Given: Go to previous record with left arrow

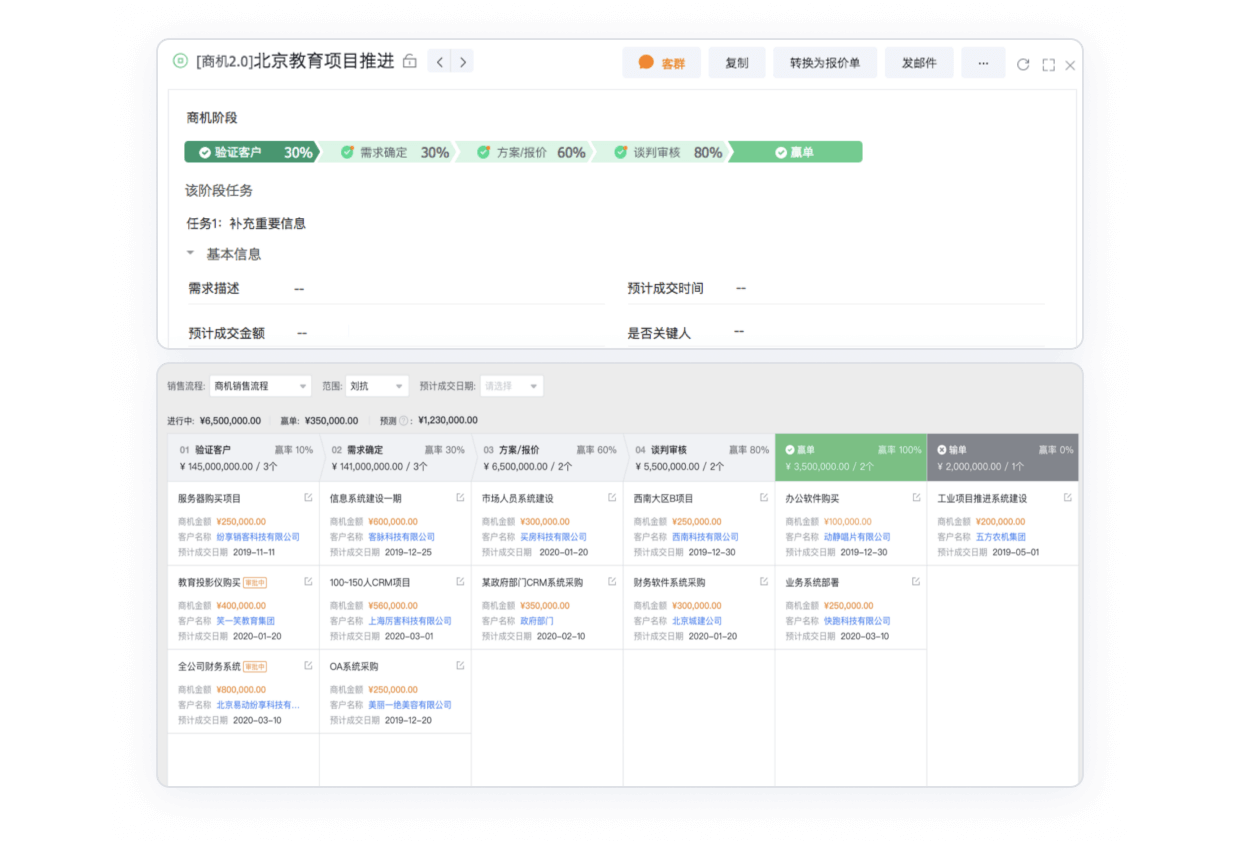Looking at the screenshot, I should [439, 62].
